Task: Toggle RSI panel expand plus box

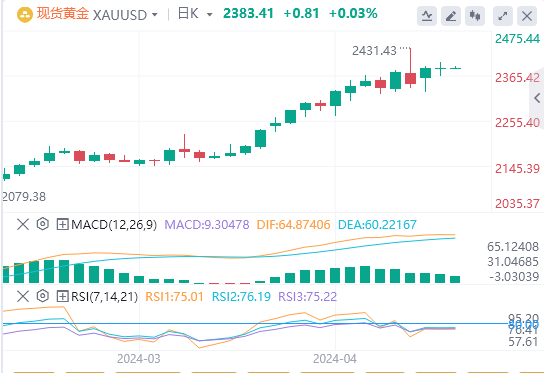Action: click(x=62, y=297)
